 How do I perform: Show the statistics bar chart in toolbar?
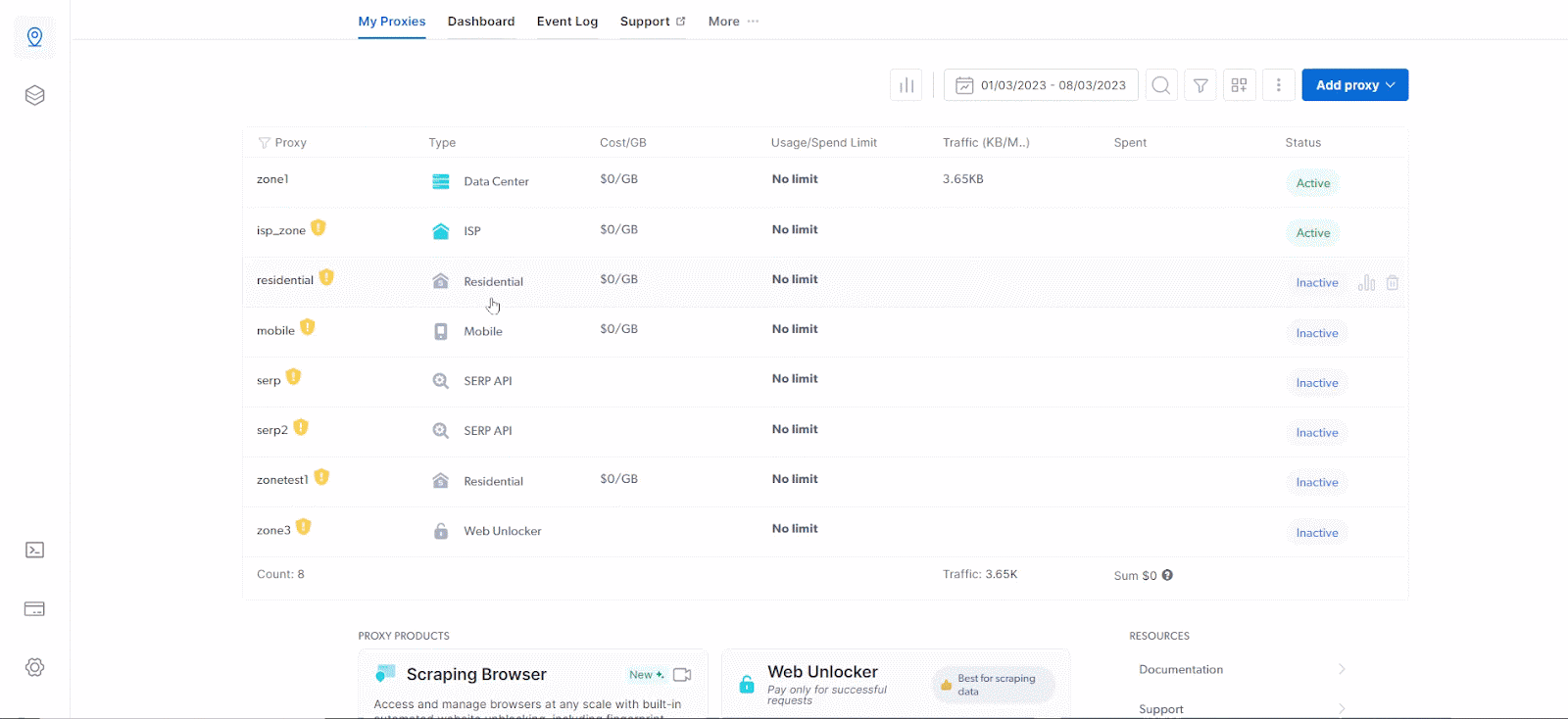click(x=906, y=85)
